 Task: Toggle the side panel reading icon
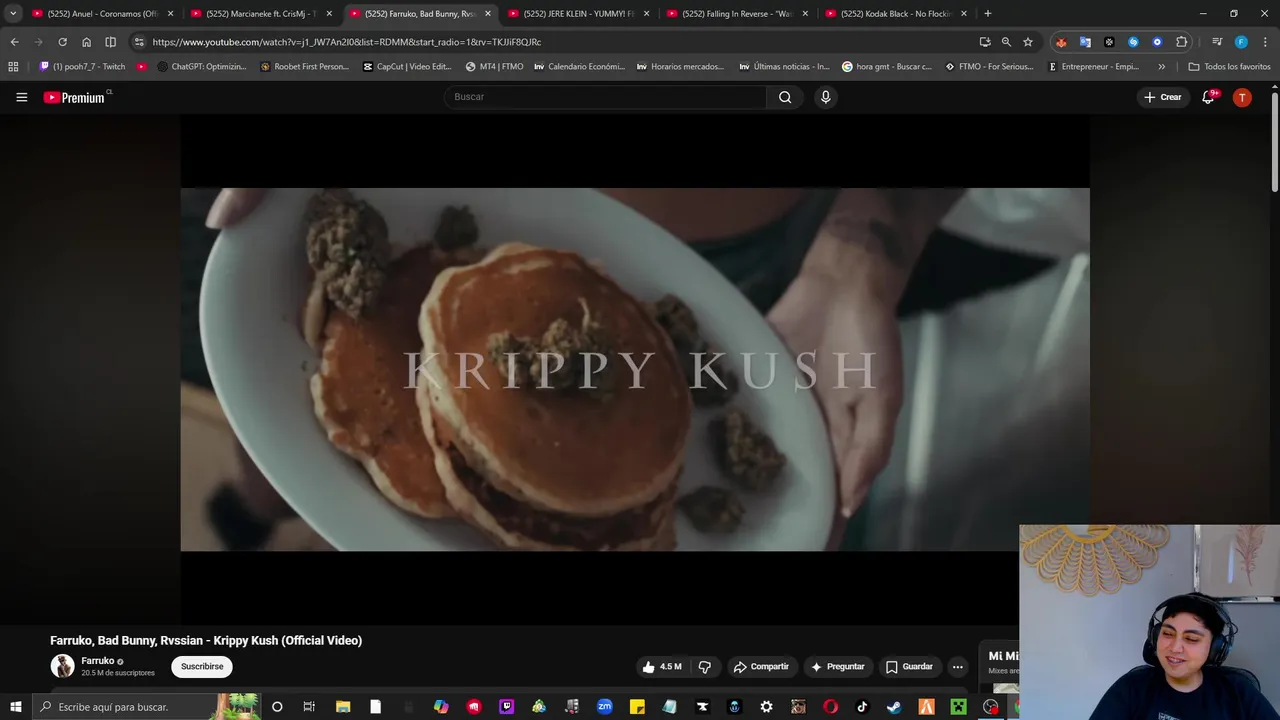[x=110, y=42]
